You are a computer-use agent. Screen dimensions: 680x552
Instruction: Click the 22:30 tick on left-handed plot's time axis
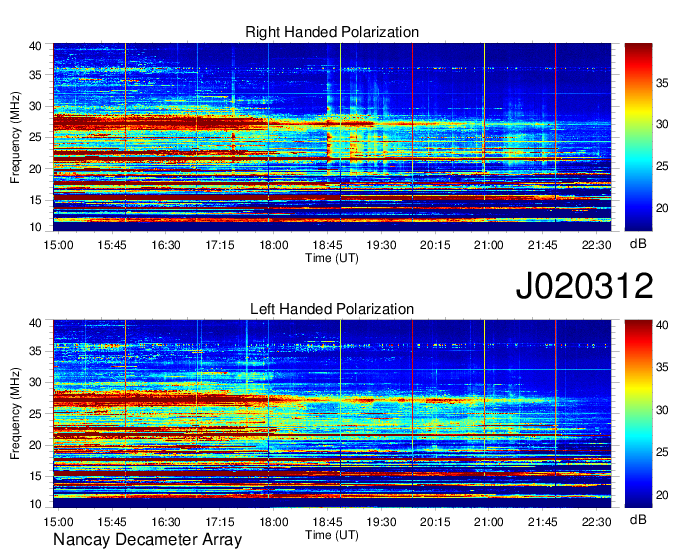(x=596, y=522)
